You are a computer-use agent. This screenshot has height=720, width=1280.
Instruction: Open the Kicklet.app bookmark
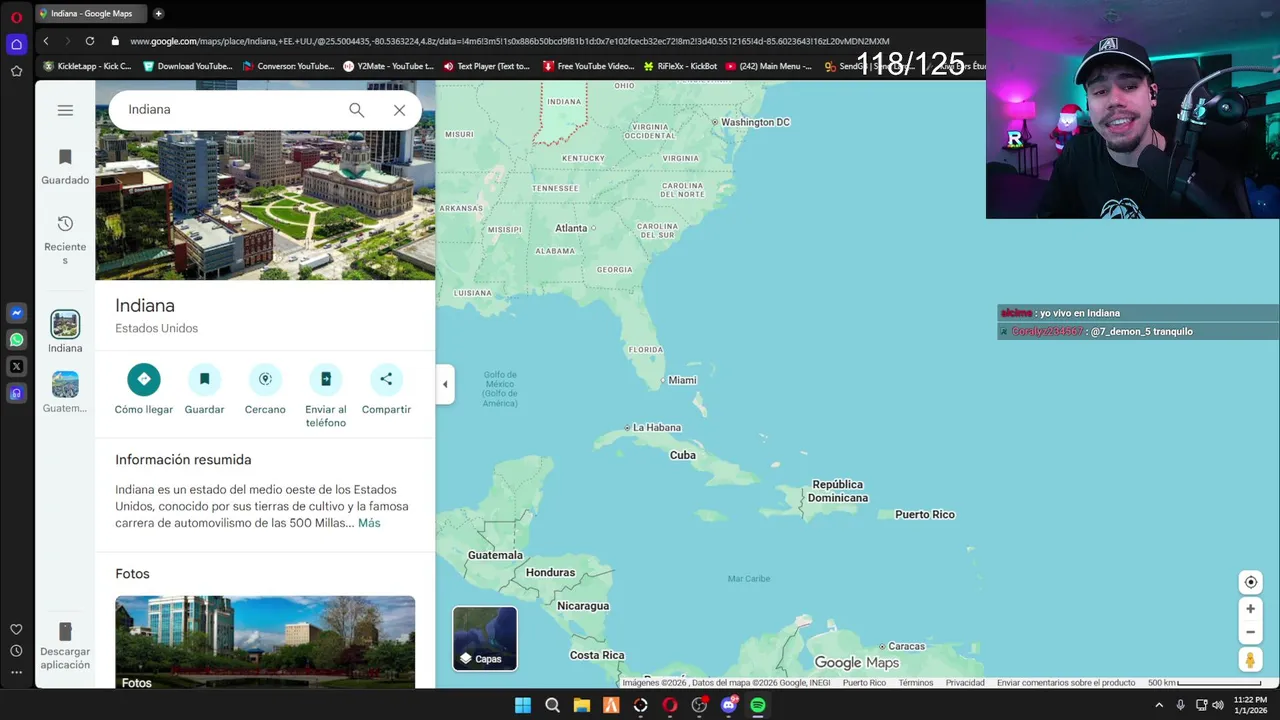[x=87, y=66]
